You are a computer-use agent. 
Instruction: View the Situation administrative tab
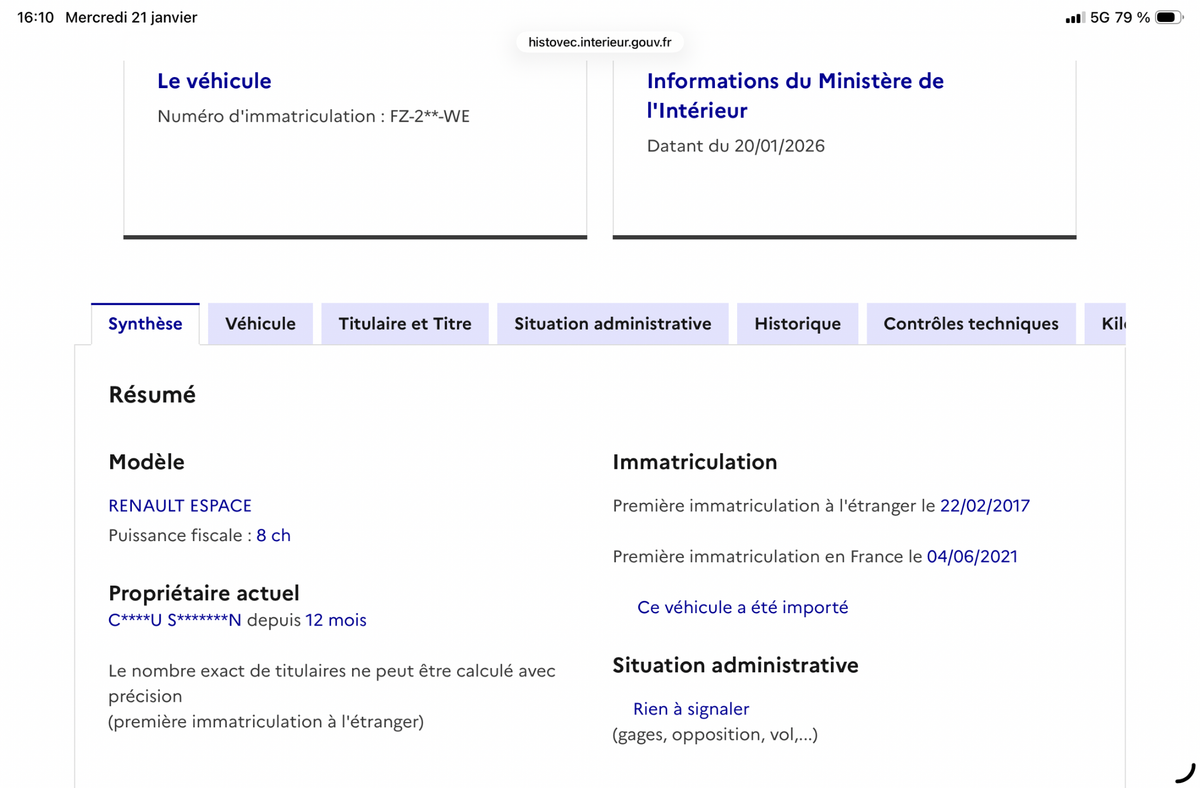tap(612, 323)
